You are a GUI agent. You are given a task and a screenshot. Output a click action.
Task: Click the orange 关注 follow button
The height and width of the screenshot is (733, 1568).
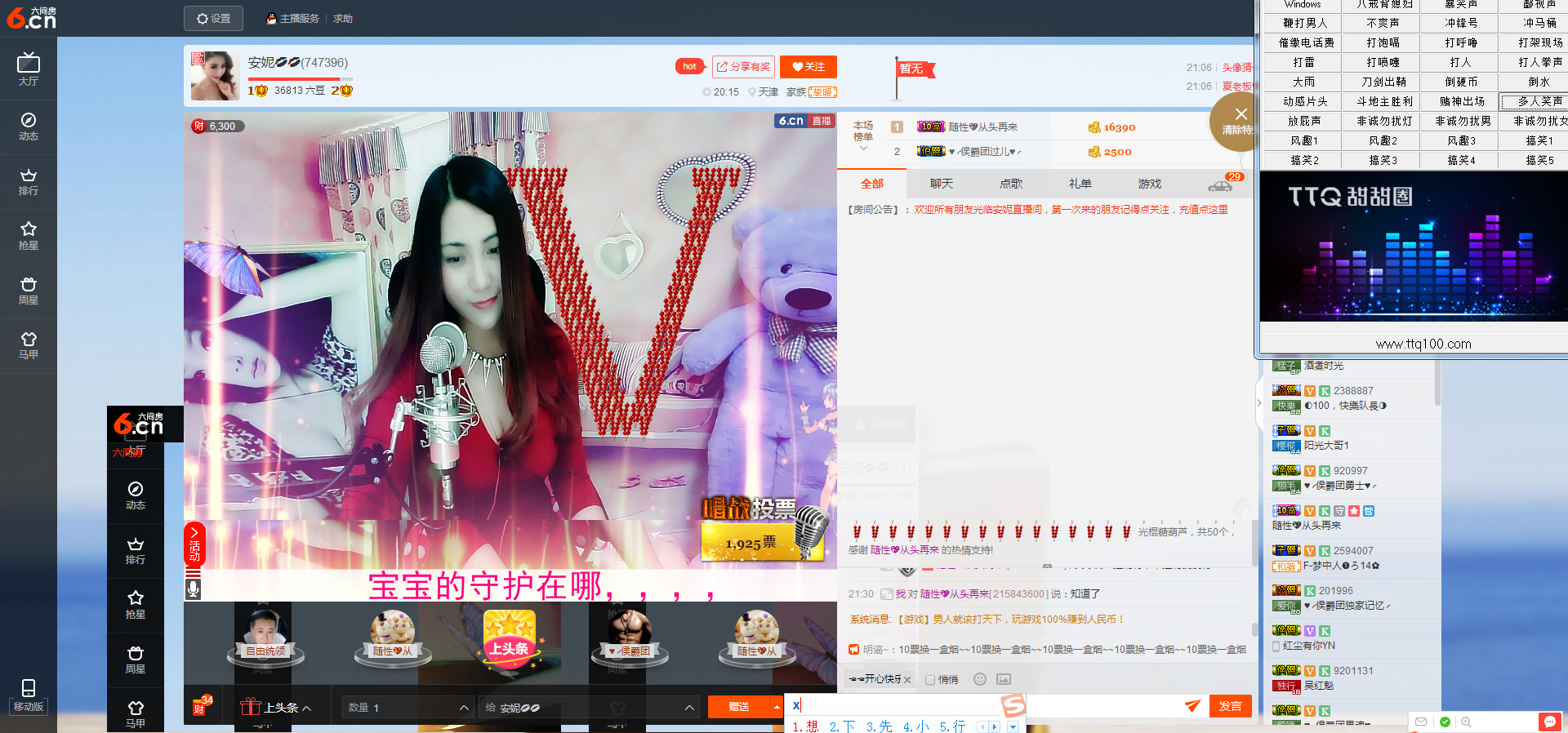[x=808, y=67]
